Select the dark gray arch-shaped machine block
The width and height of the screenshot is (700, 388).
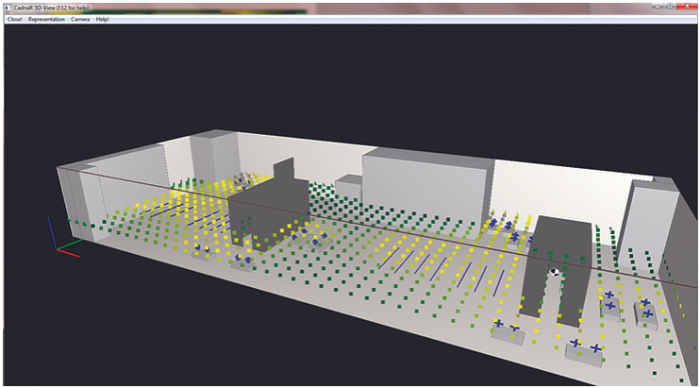(557, 269)
